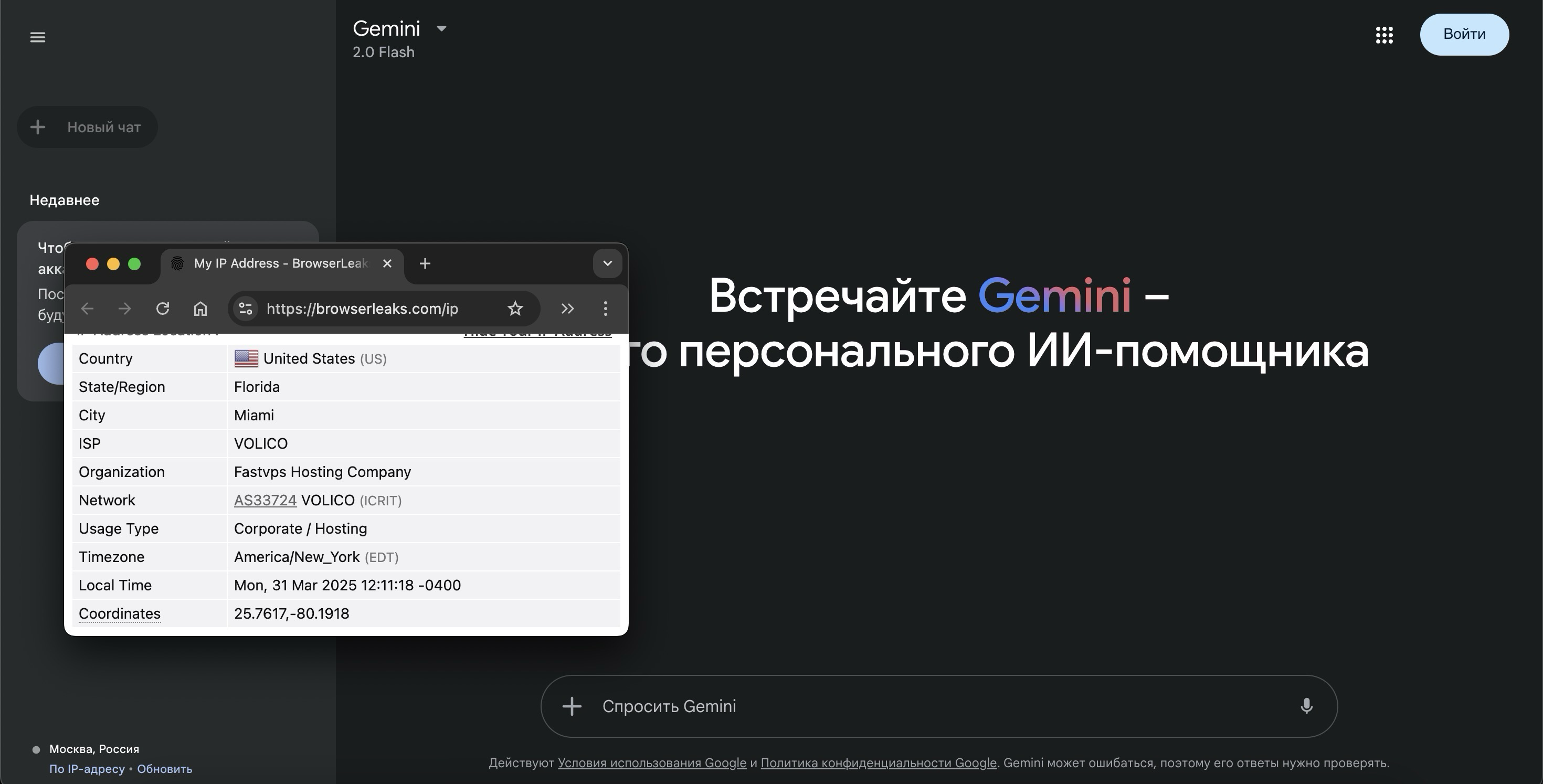Select the My IP Address - BrowserLeaks tab
Screen dimensions: 1543x784
(x=281, y=263)
